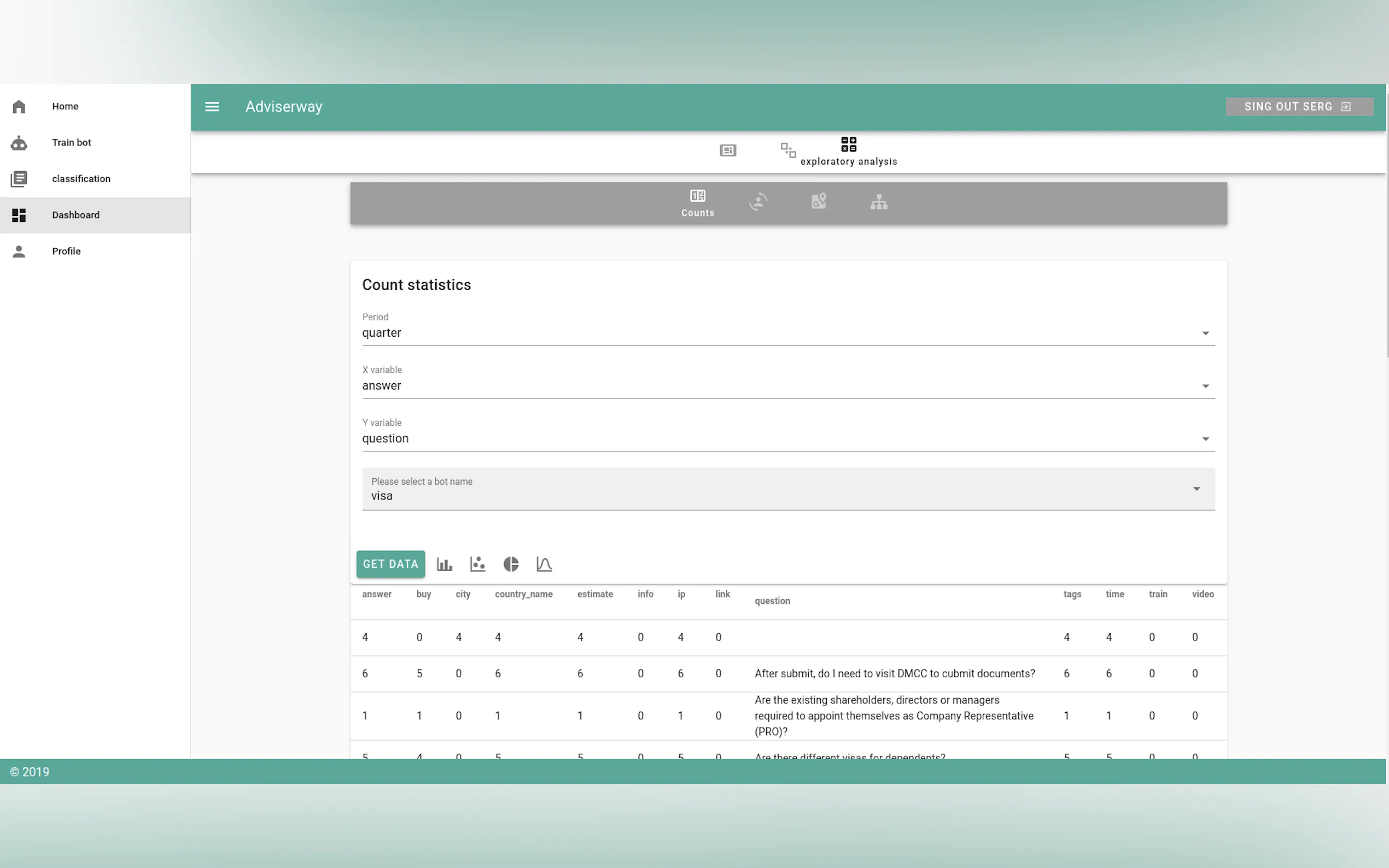1389x868 pixels.
Task: Open the Google map location tab icon
Action: pos(819,202)
